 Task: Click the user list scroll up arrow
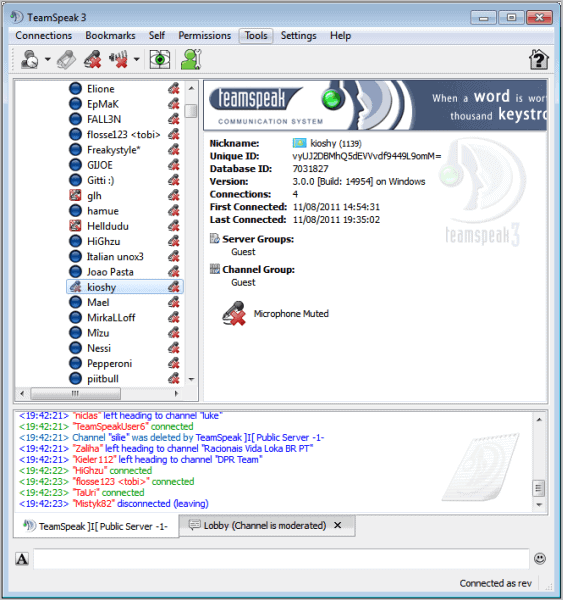click(x=191, y=88)
